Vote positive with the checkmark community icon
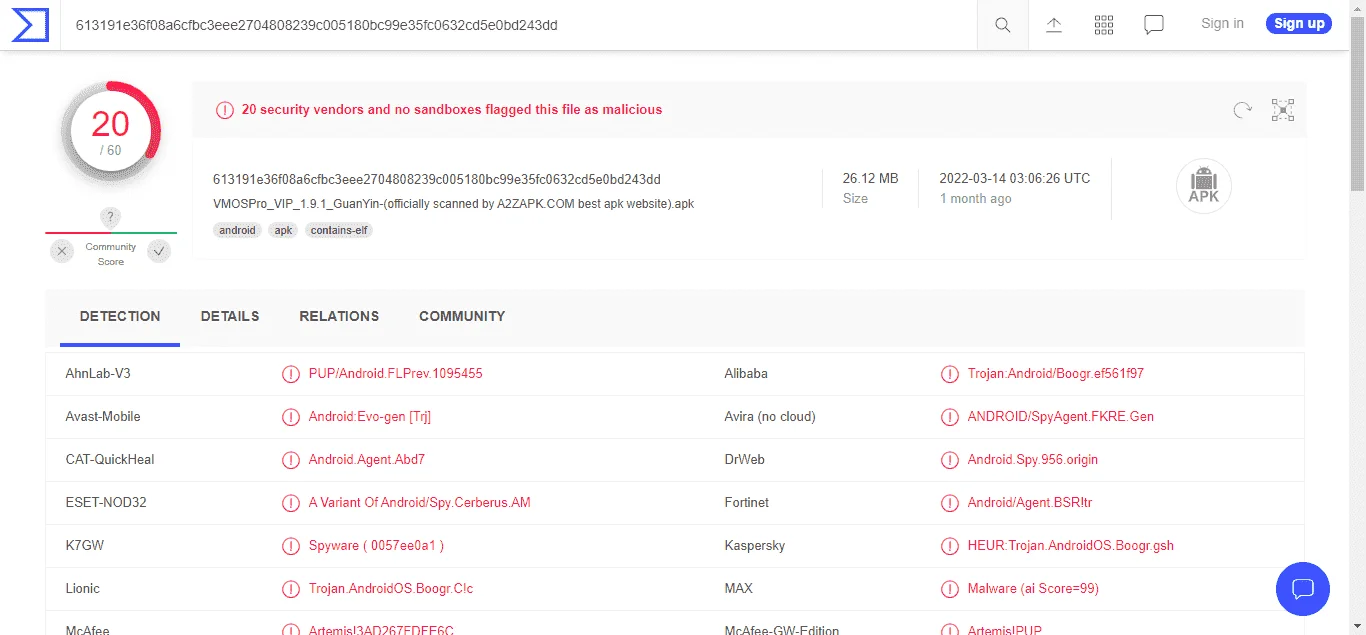1366x635 pixels. pyautogui.click(x=159, y=251)
